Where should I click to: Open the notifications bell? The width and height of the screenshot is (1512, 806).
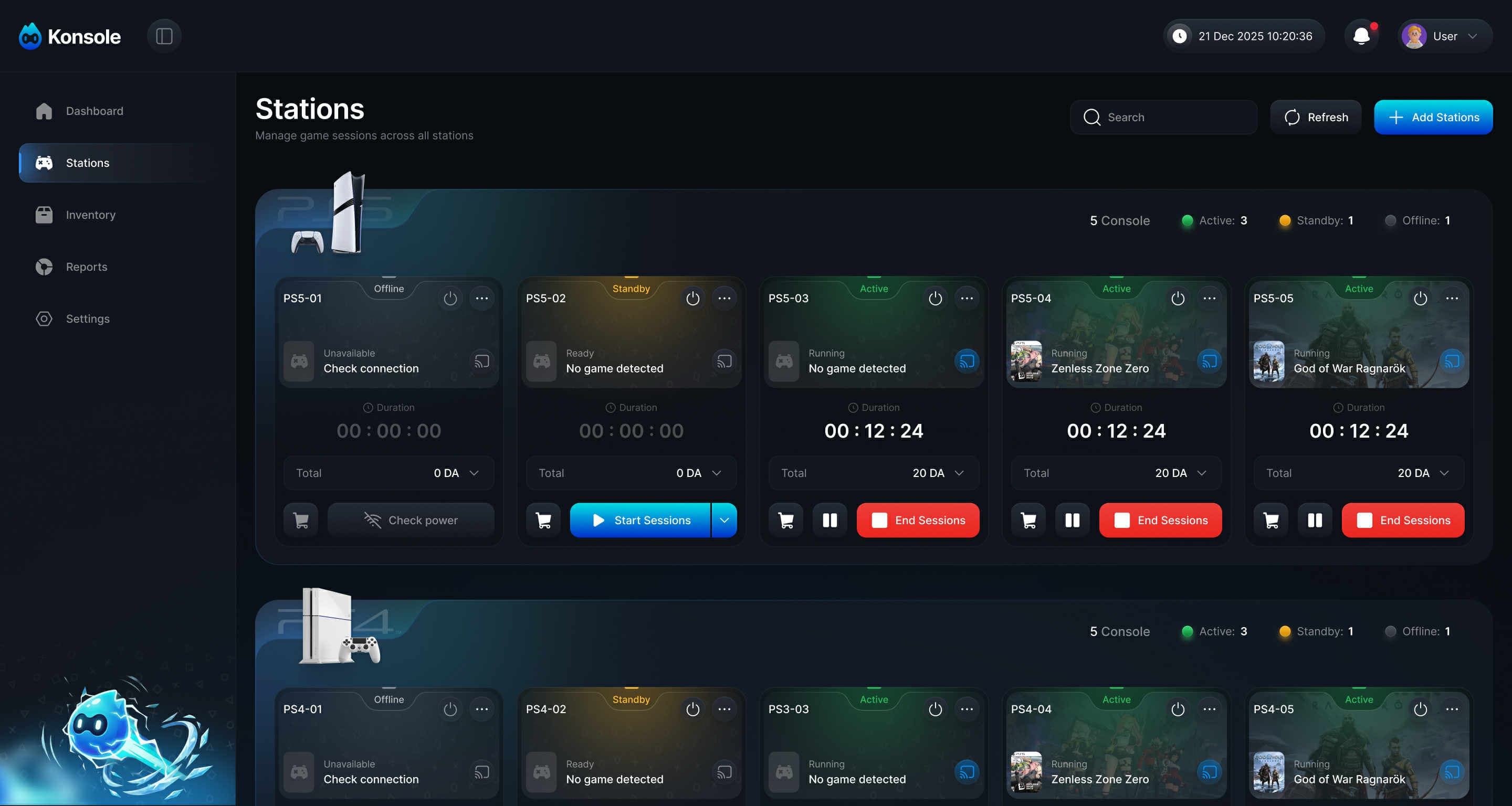pos(1361,36)
